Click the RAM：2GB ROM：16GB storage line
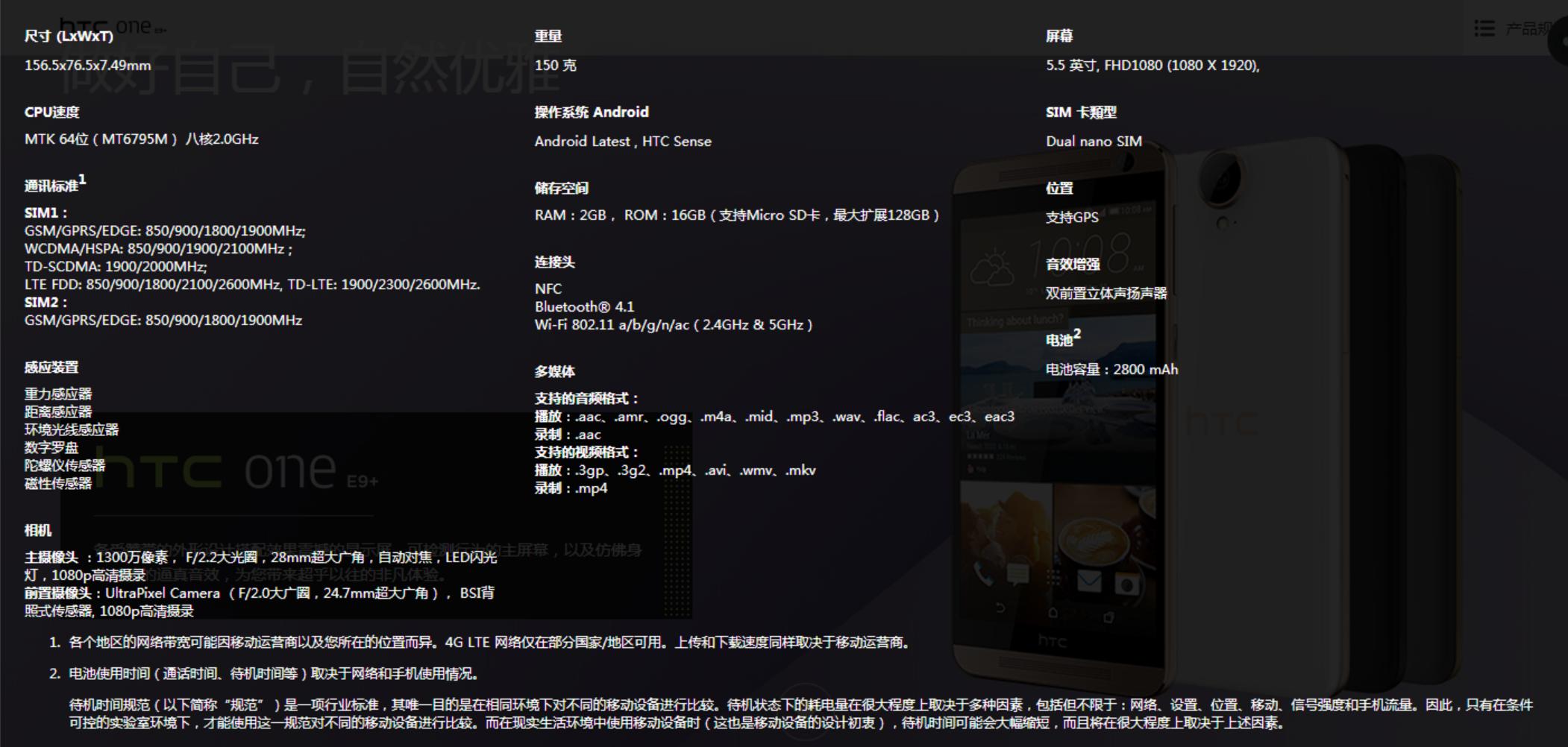1568x747 pixels. tap(737, 215)
